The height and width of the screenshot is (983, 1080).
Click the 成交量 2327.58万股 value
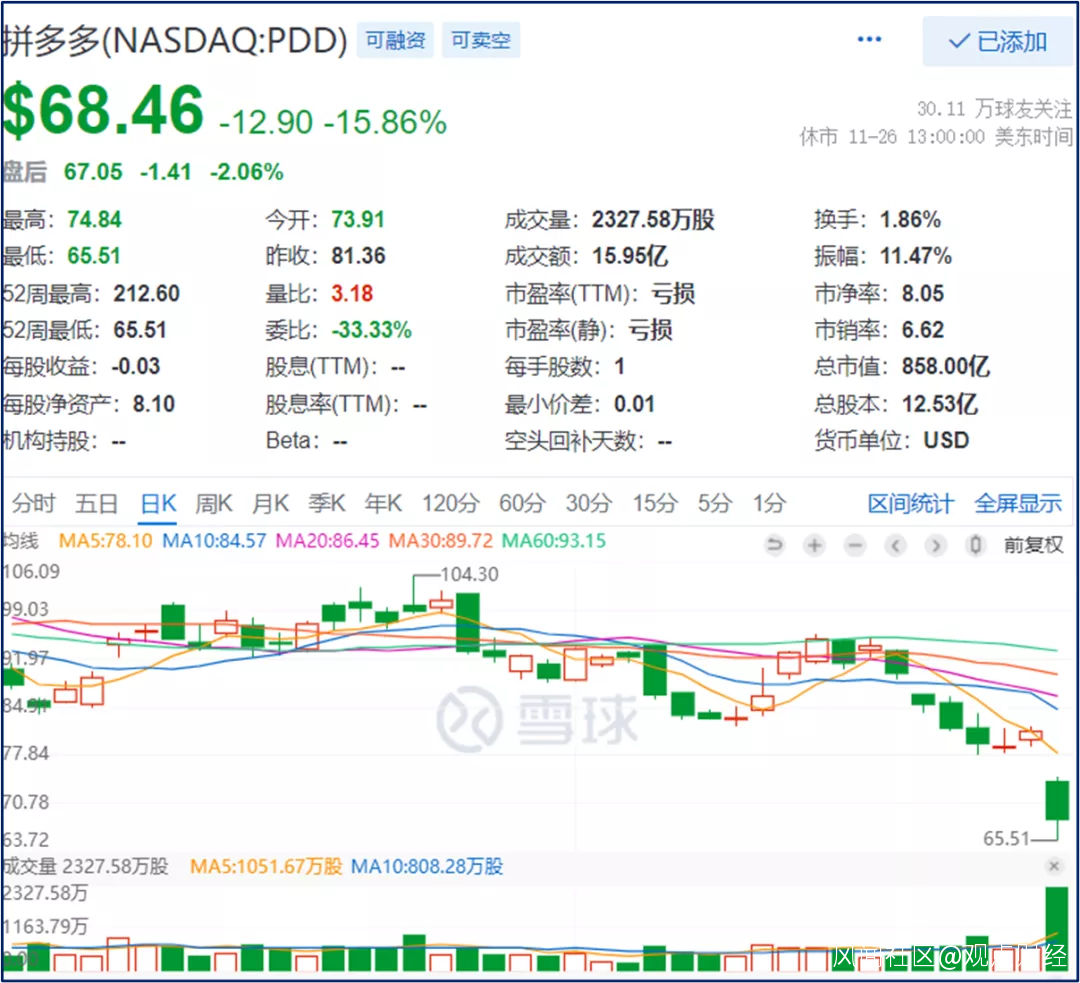(x=653, y=220)
